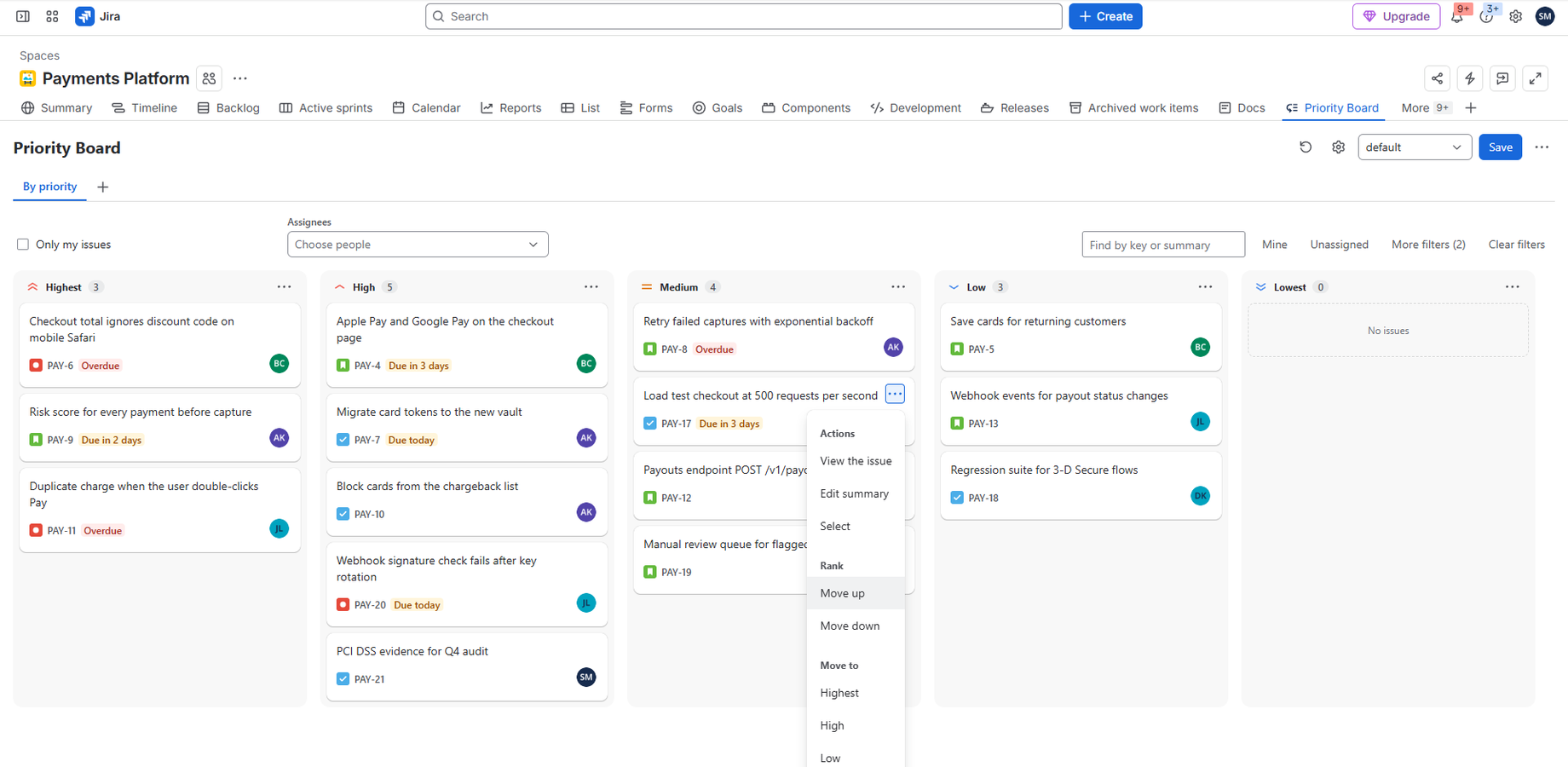This screenshot has width=1568, height=767.
Task: Open the Jira settings gear in top bar
Action: click(1515, 16)
